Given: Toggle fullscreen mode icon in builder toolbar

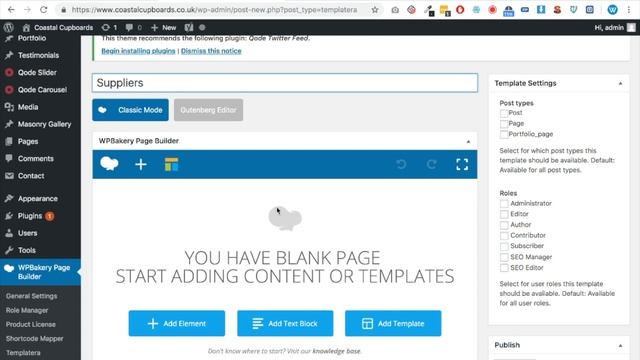Looking at the screenshot, I should (x=462, y=164).
